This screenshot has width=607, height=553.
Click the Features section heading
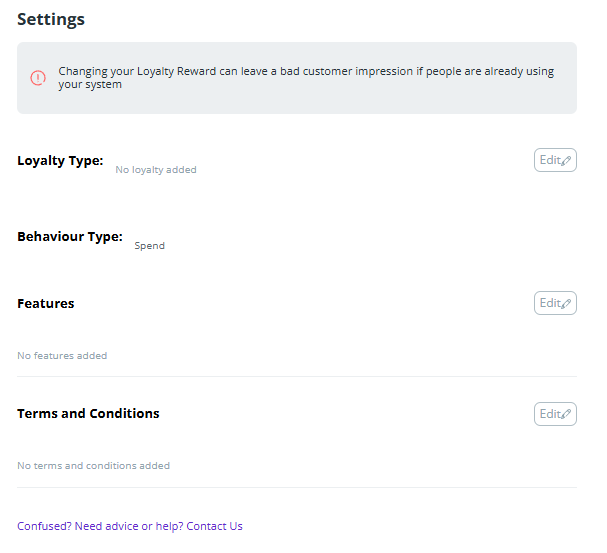point(46,303)
